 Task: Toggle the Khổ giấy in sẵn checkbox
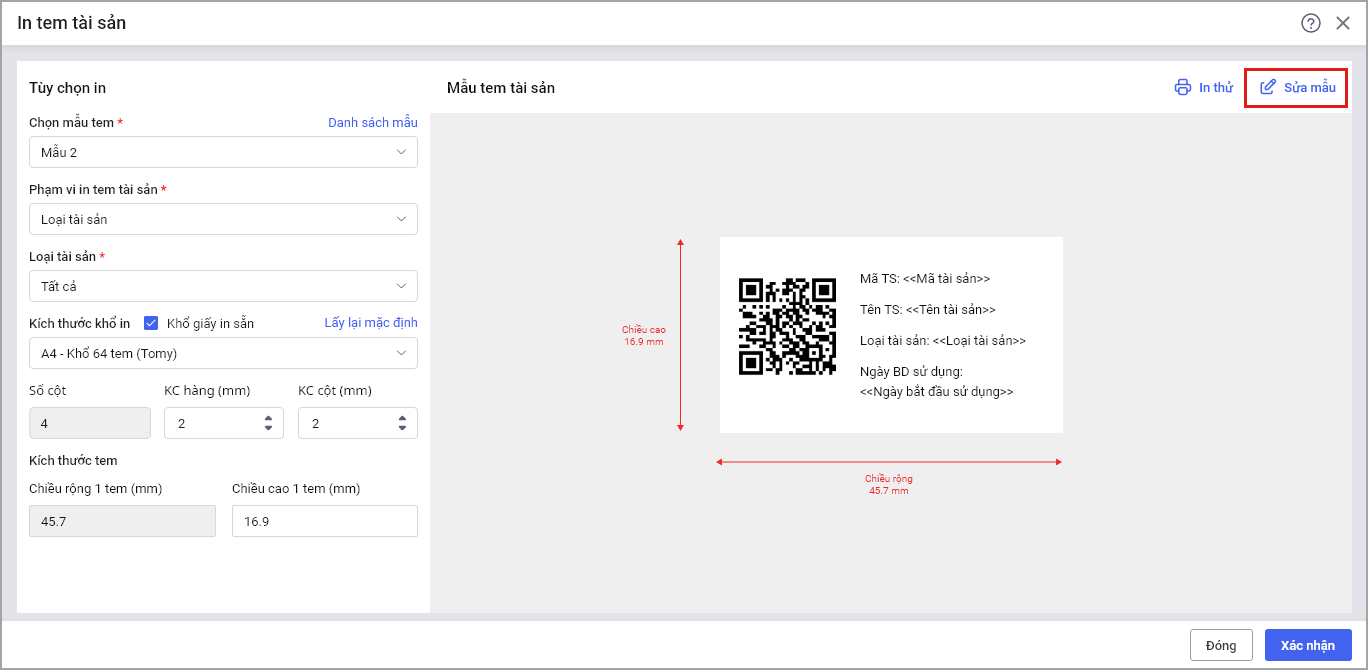point(152,323)
